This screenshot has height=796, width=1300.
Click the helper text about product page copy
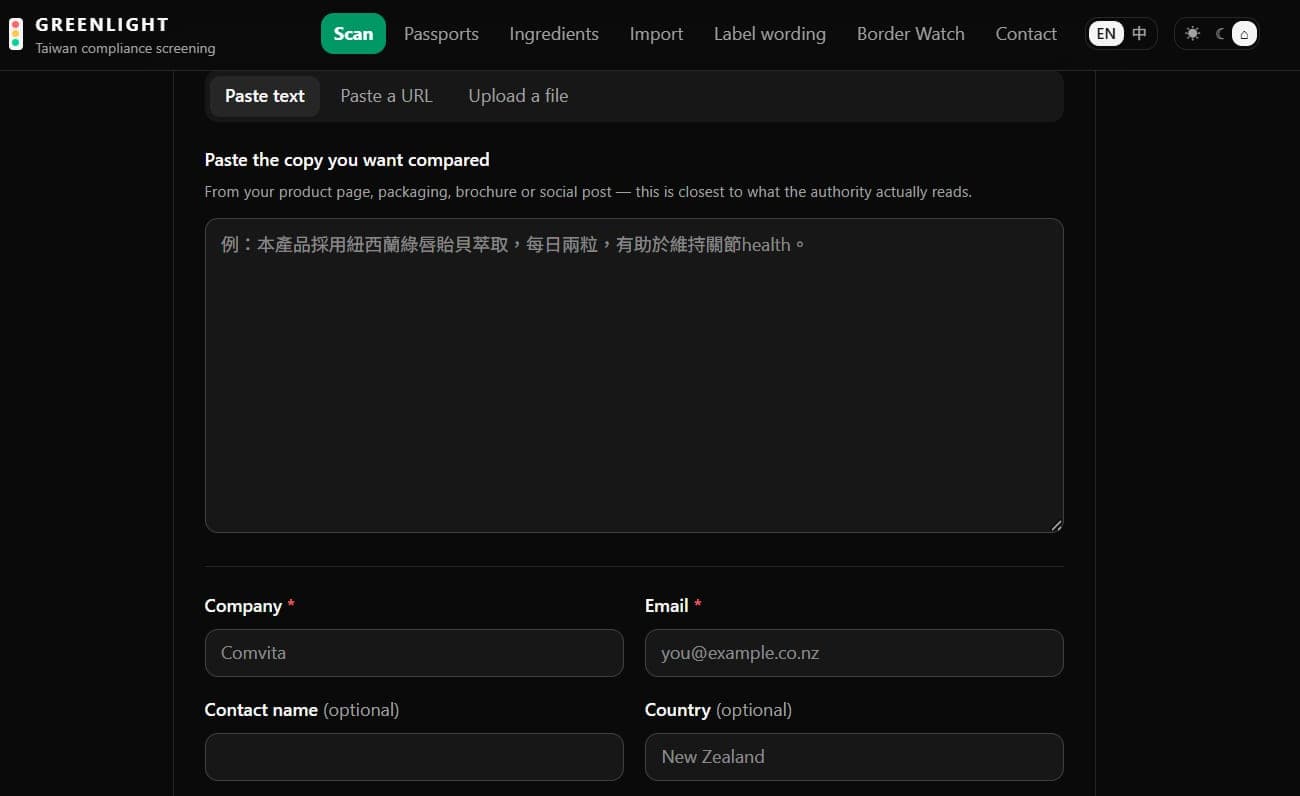(x=588, y=192)
